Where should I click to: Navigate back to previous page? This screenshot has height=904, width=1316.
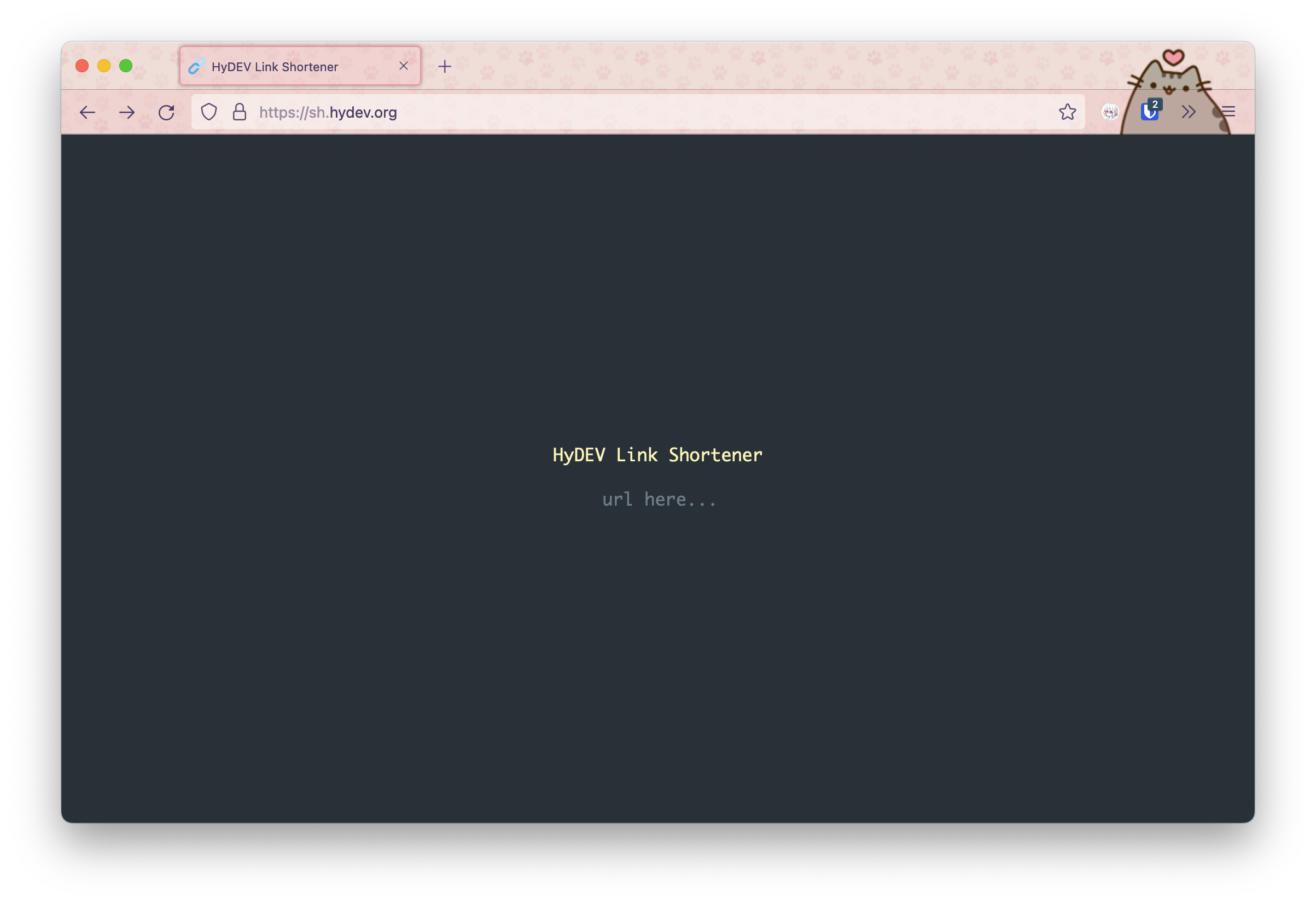87,113
